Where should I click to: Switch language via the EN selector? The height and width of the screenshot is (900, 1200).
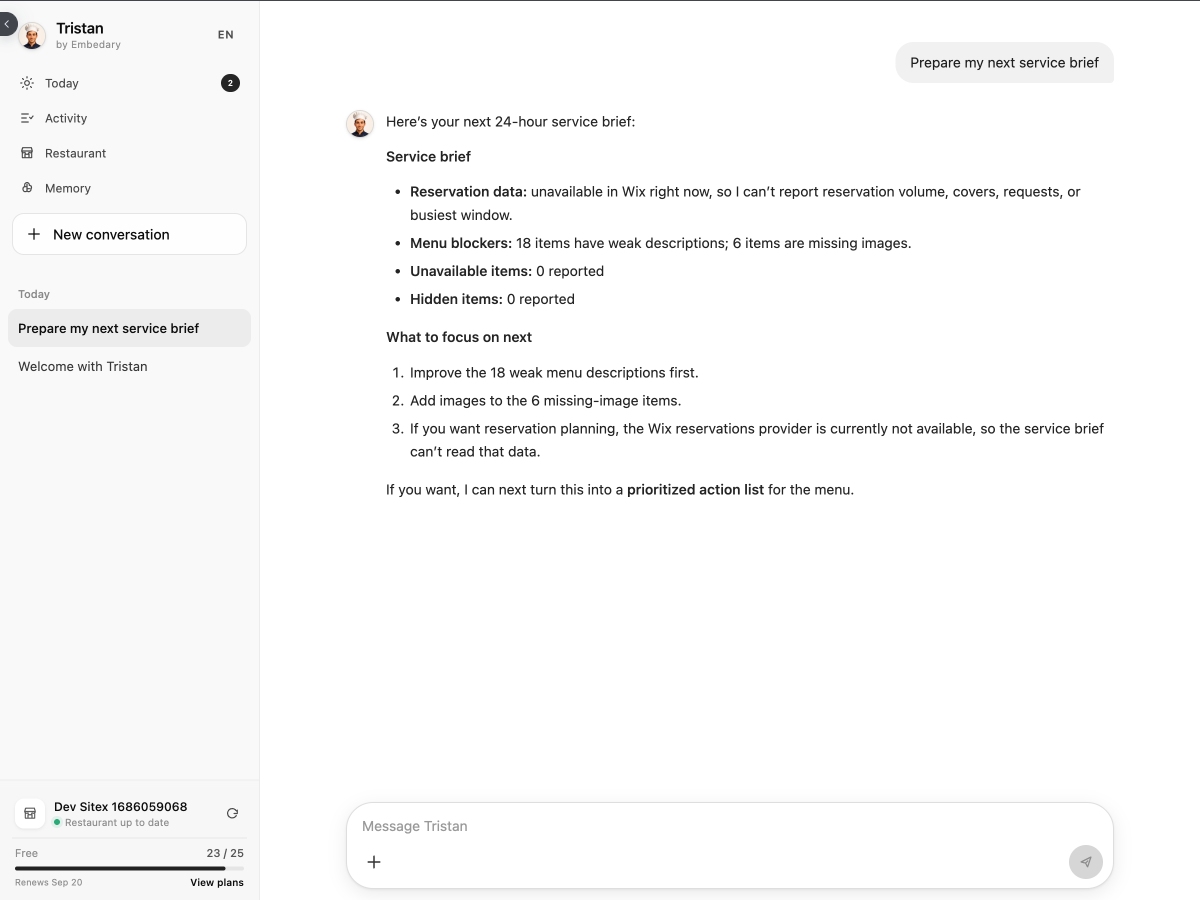point(226,35)
